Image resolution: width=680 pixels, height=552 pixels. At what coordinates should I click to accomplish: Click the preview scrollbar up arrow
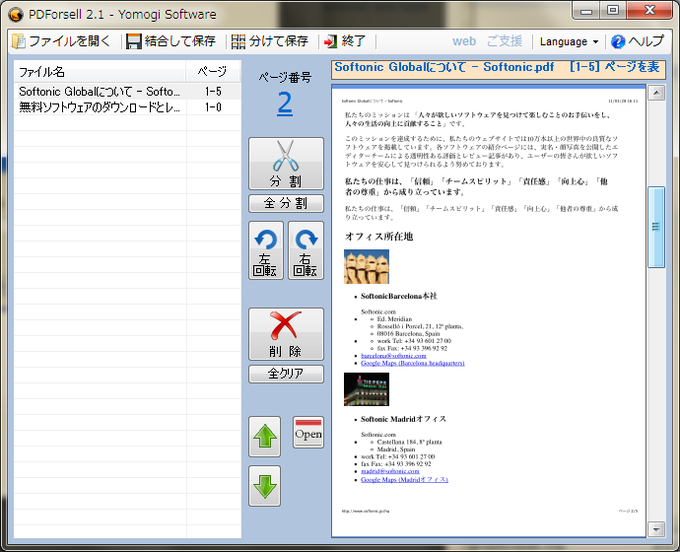(657, 93)
